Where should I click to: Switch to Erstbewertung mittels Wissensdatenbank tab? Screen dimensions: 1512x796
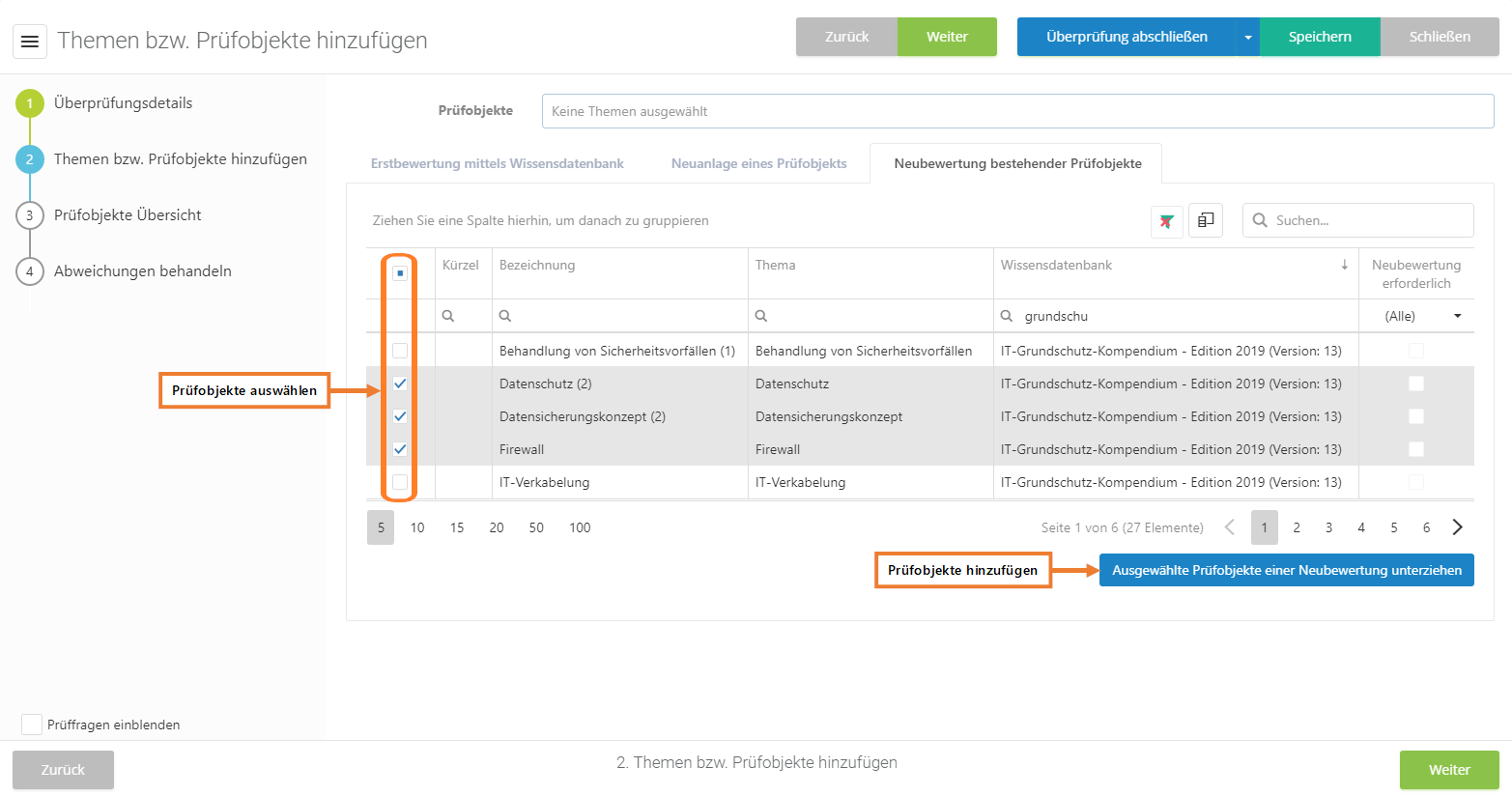point(497,163)
